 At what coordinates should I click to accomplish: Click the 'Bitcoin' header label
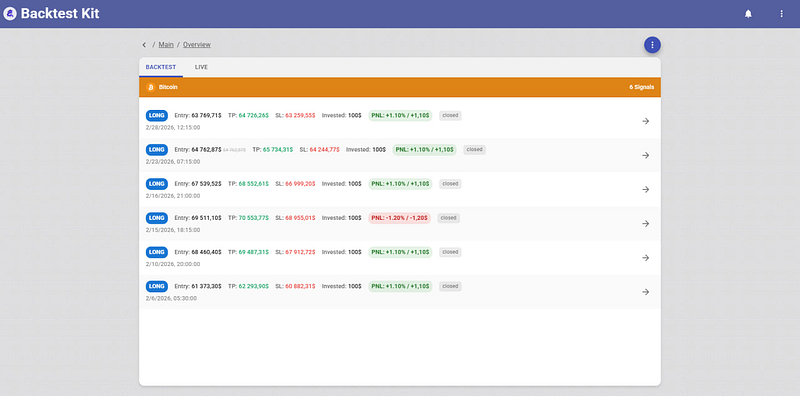168,87
